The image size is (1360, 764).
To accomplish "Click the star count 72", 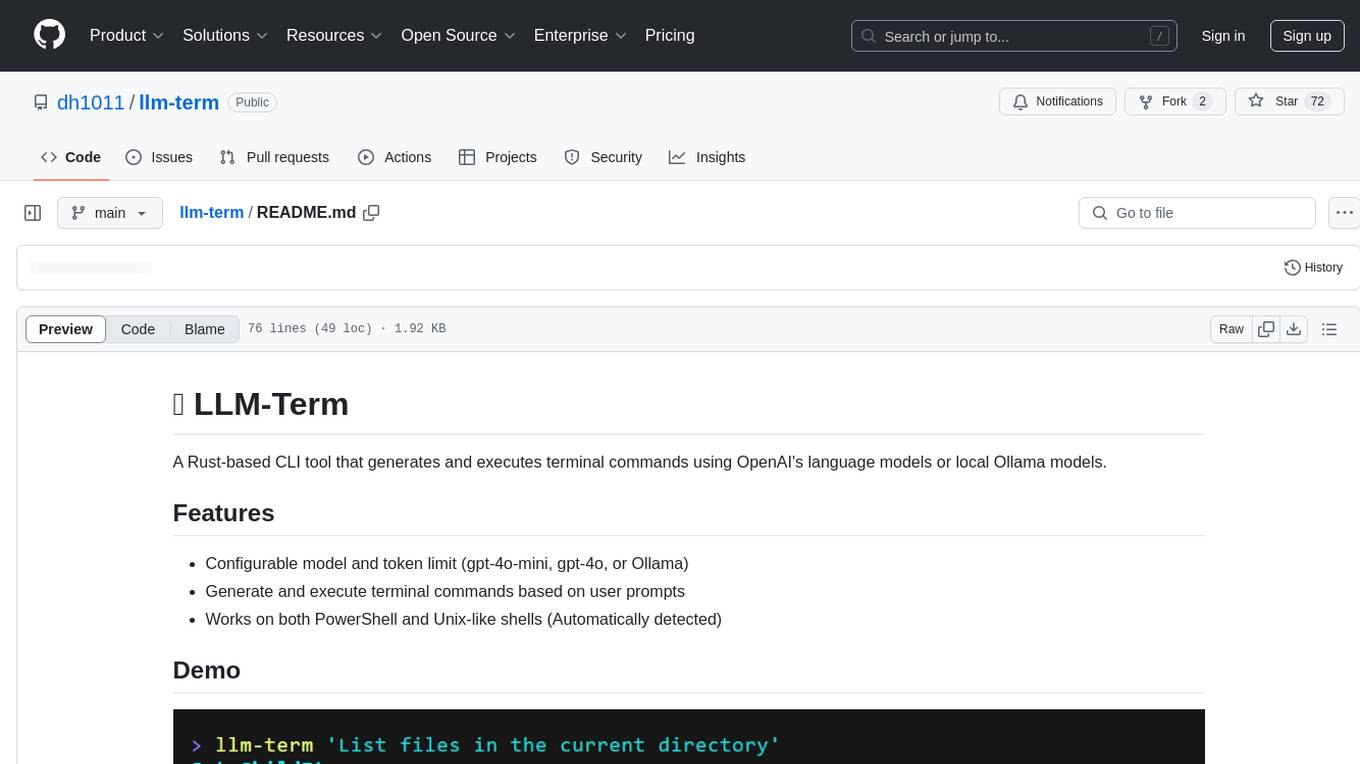I will pyautogui.click(x=1317, y=101).
